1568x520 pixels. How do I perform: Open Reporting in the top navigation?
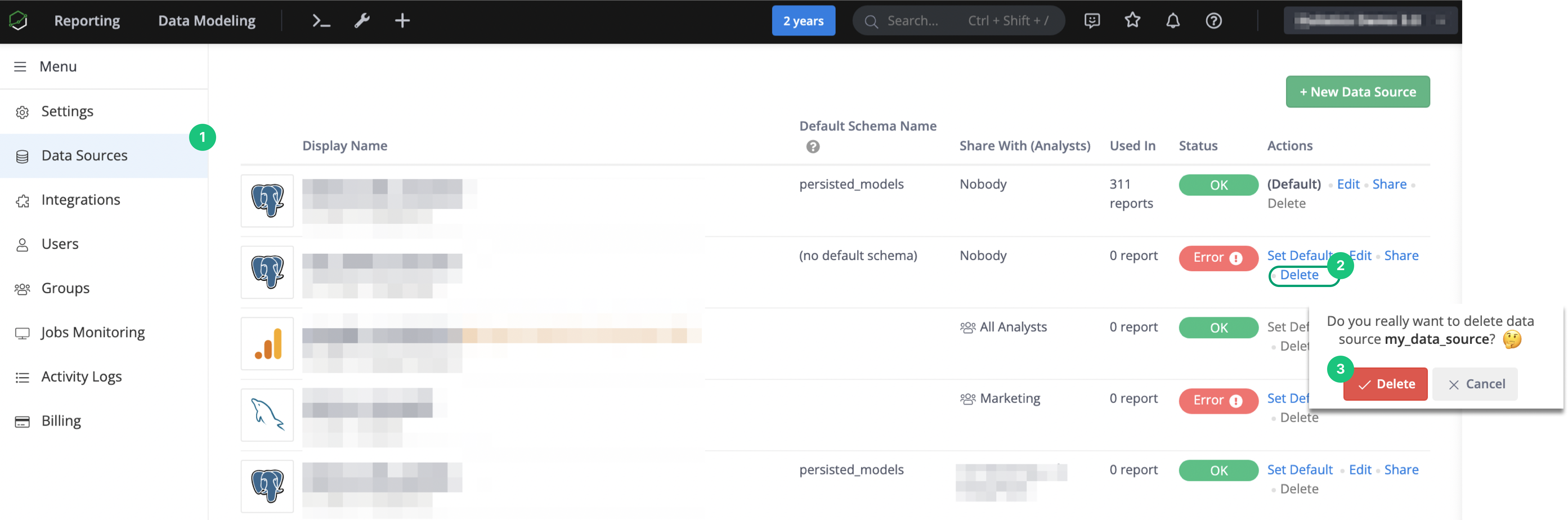[87, 21]
